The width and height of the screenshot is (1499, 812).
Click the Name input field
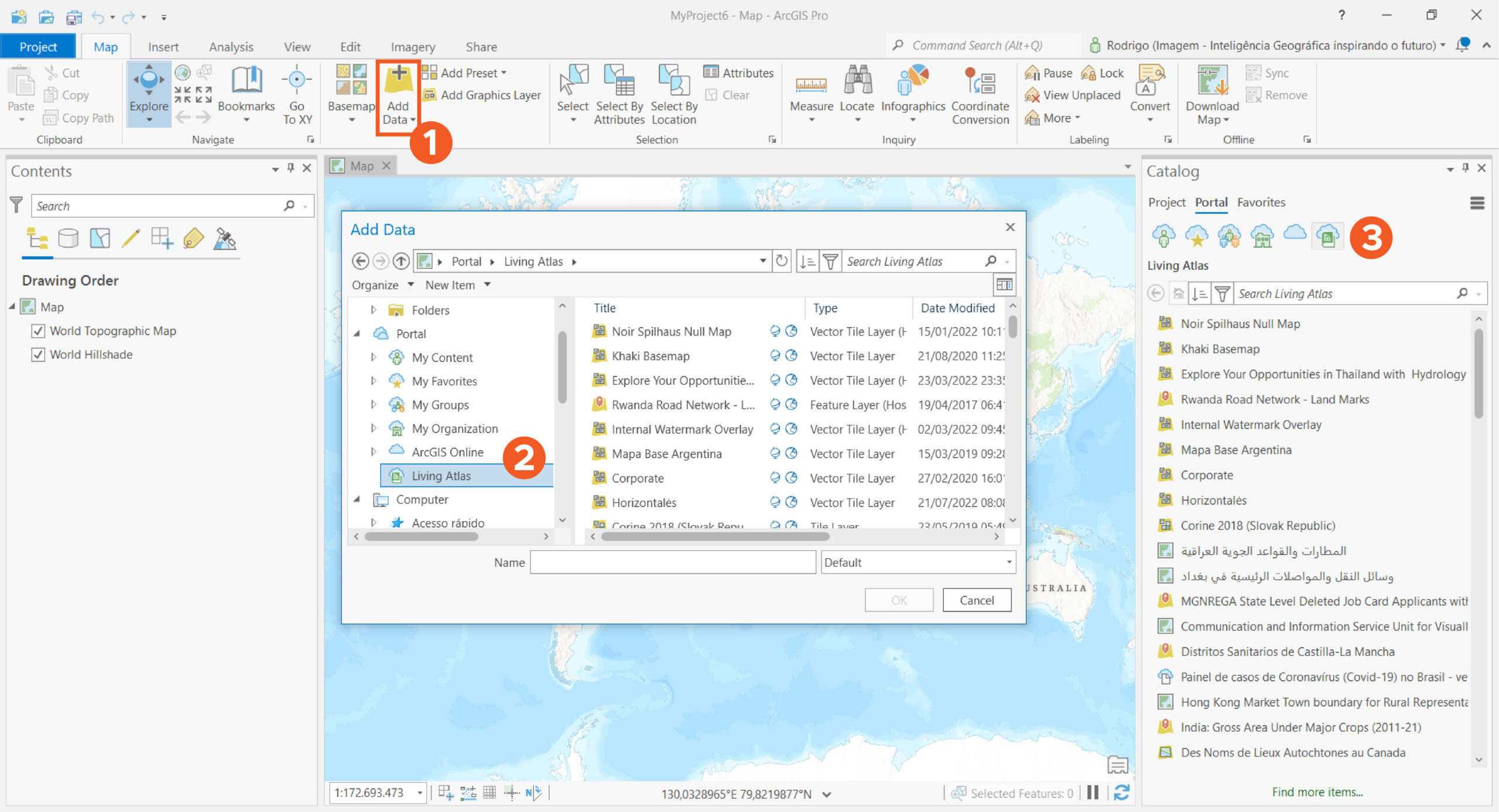[x=672, y=562]
